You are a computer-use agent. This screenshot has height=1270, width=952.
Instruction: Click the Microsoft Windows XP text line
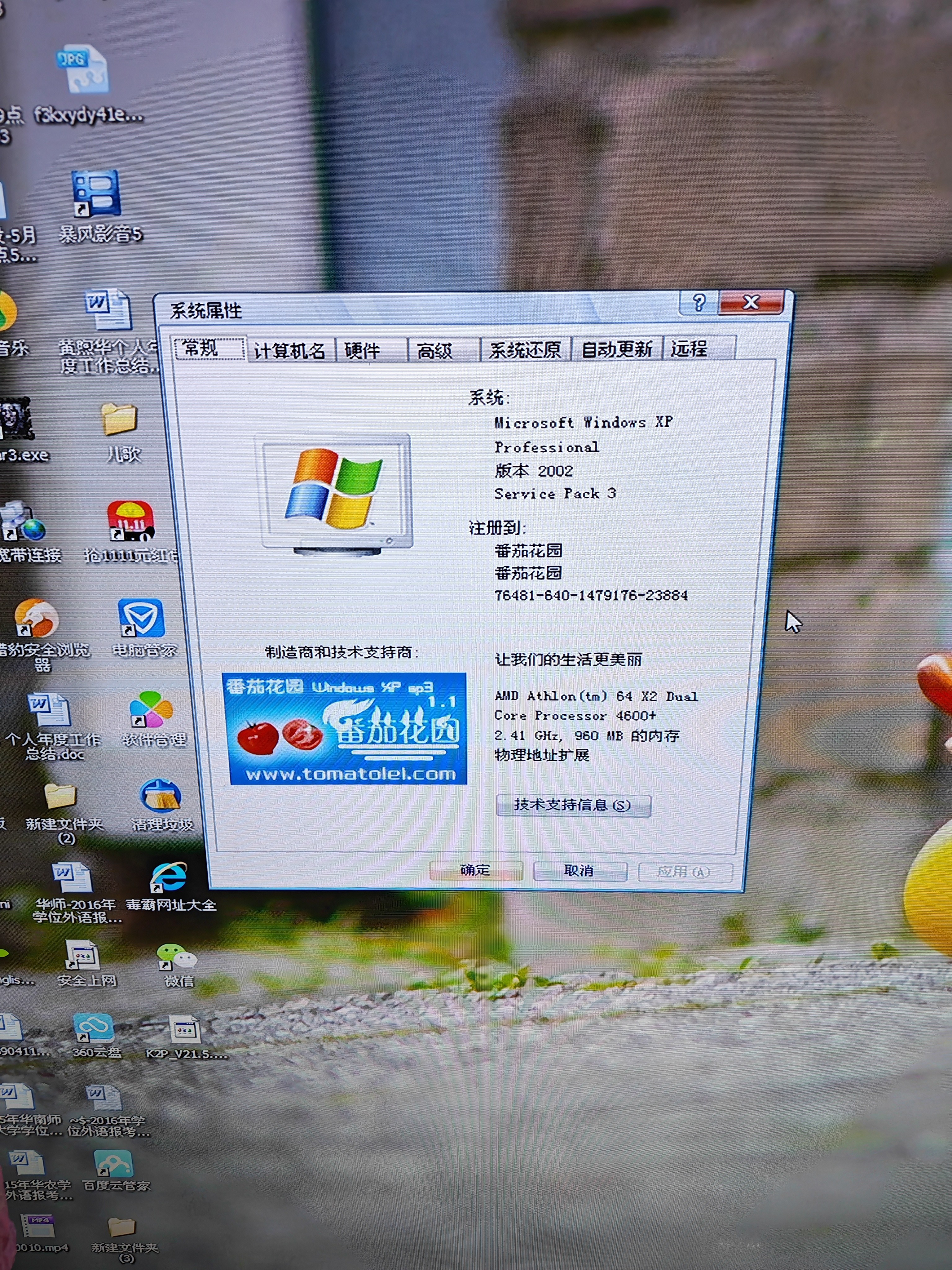[583, 422]
